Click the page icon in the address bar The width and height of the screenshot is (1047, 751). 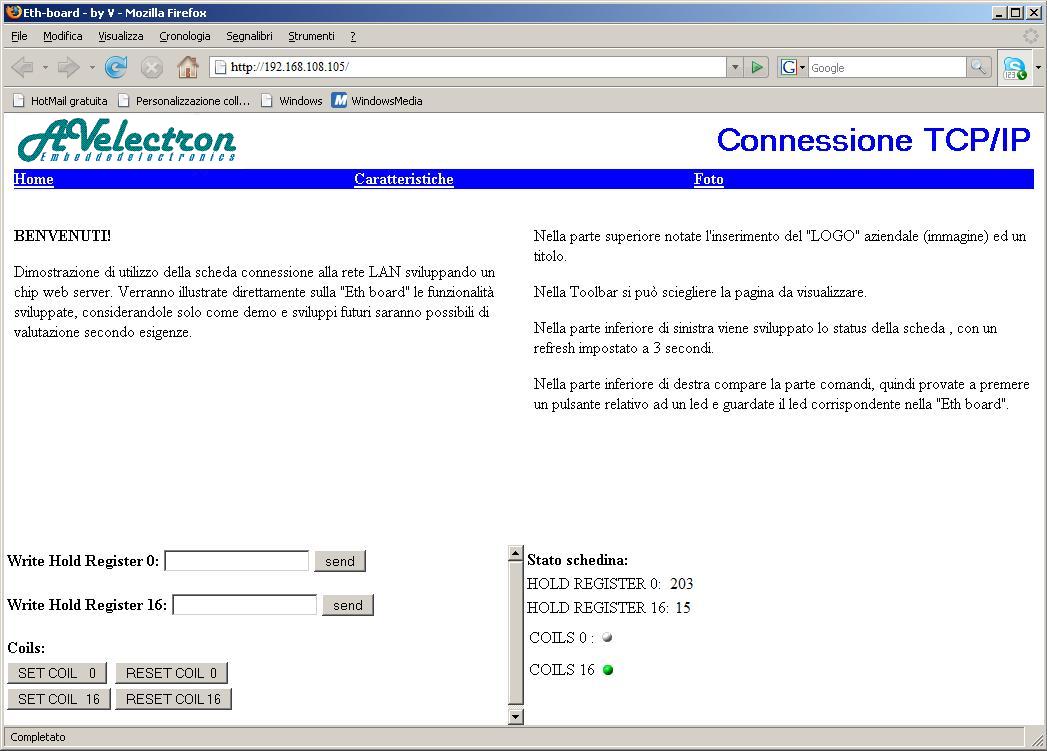pyautogui.click(x=220, y=67)
